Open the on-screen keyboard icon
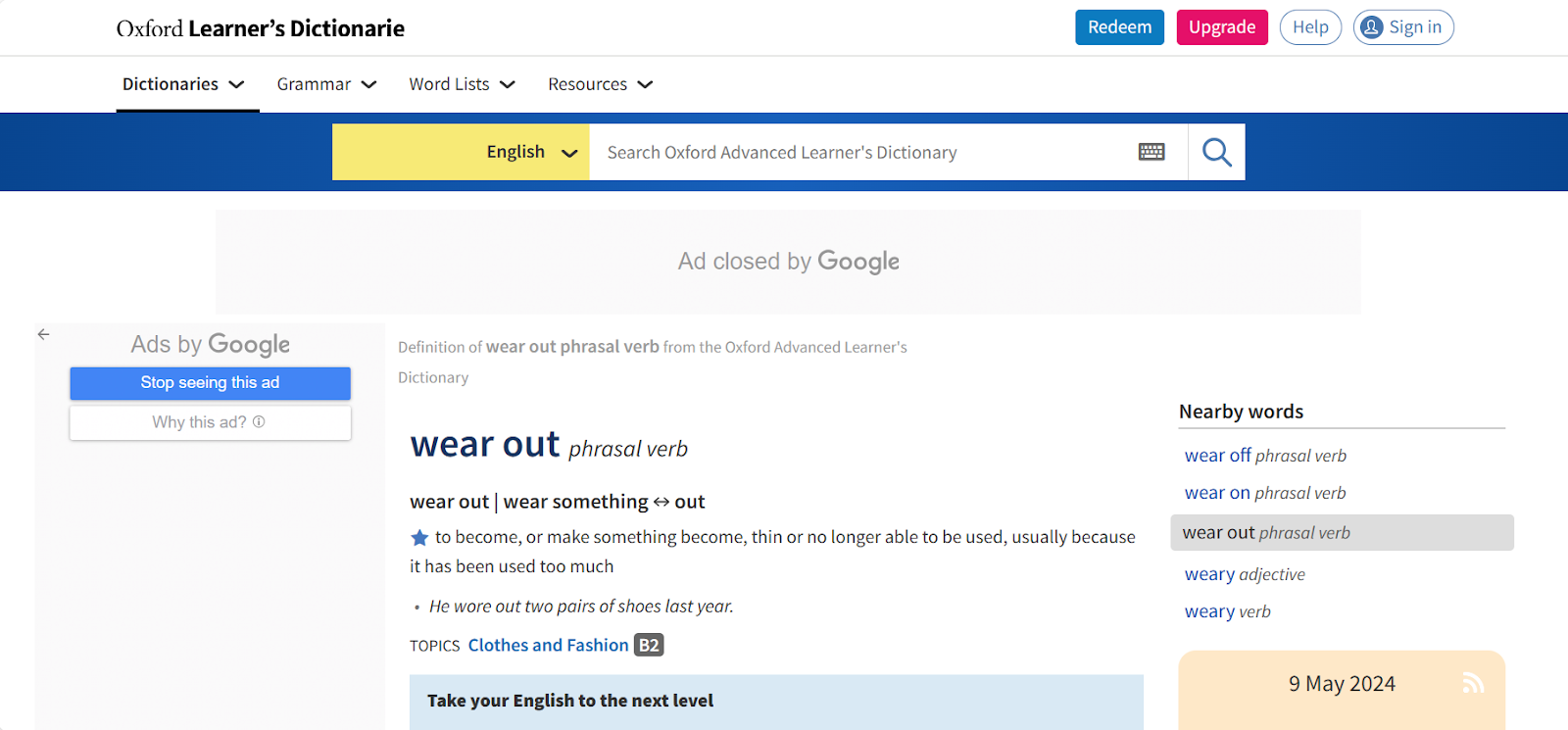 [x=1151, y=152]
